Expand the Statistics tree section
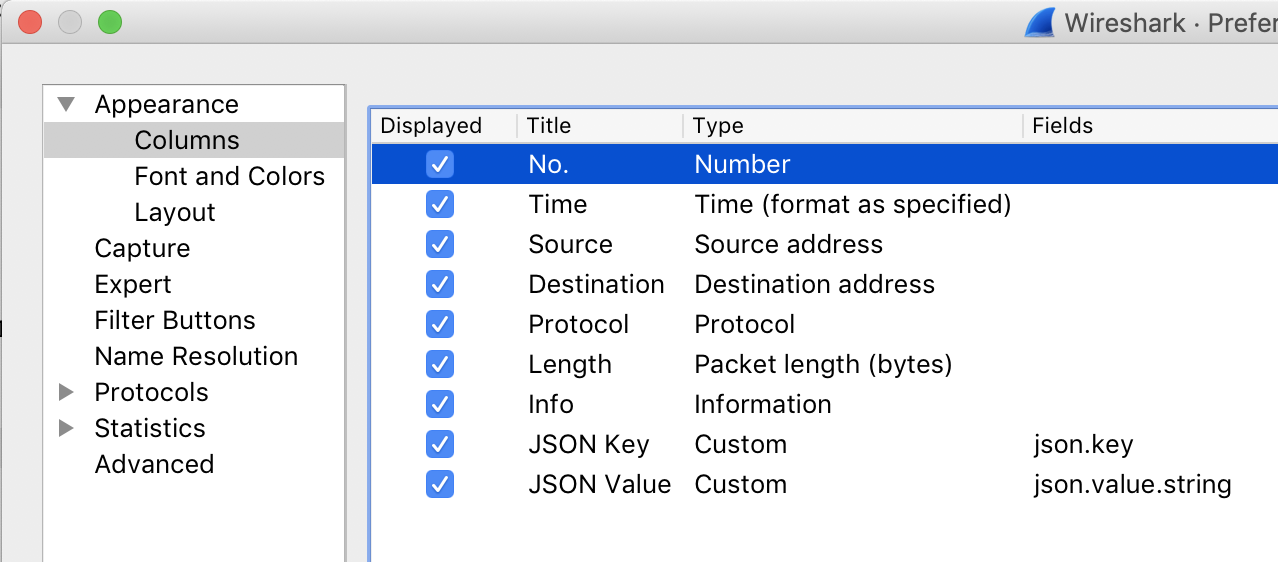This screenshot has width=1278, height=562. [x=67, y=428]
